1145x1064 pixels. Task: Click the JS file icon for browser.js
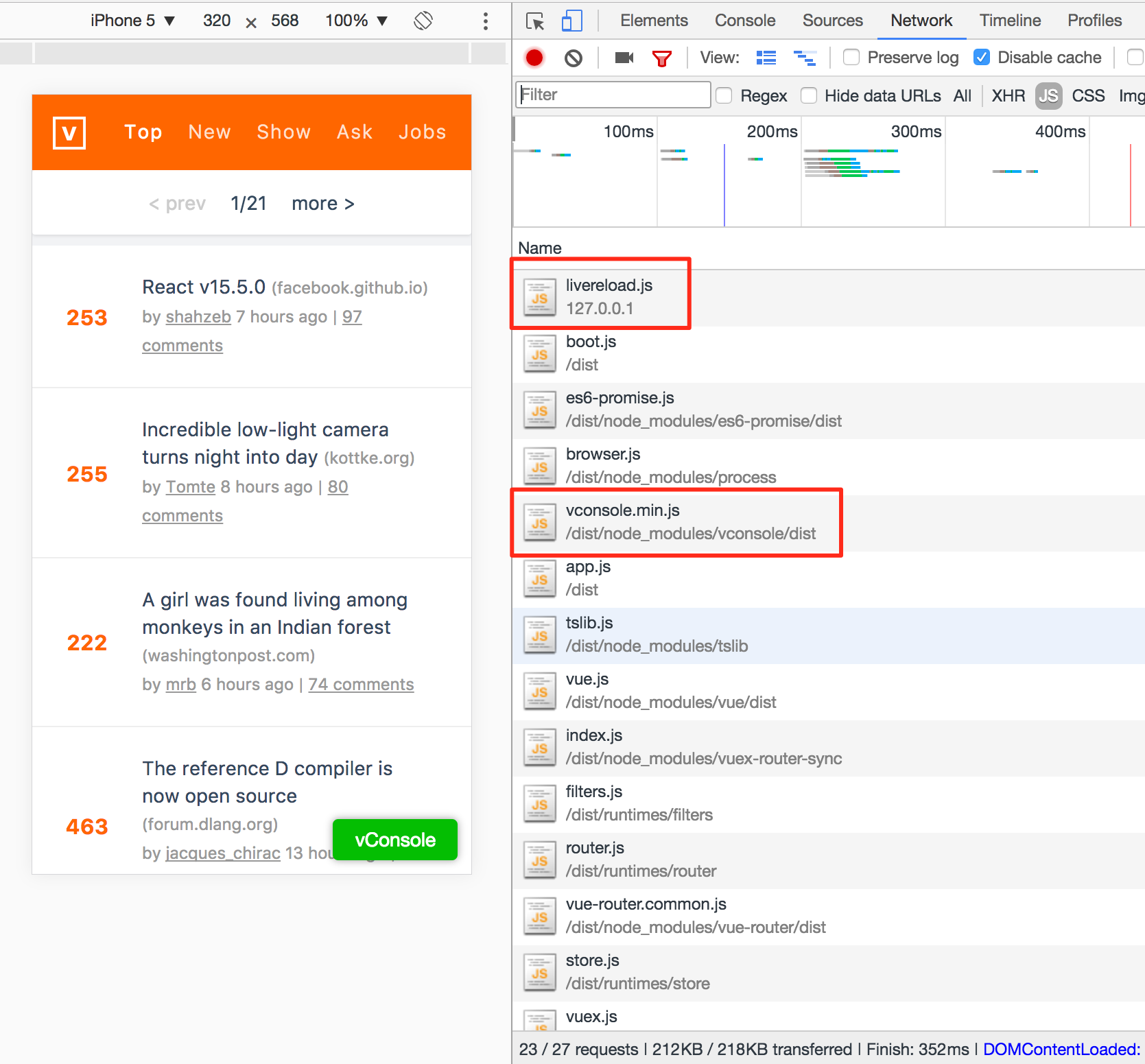[x=540, y=466]
